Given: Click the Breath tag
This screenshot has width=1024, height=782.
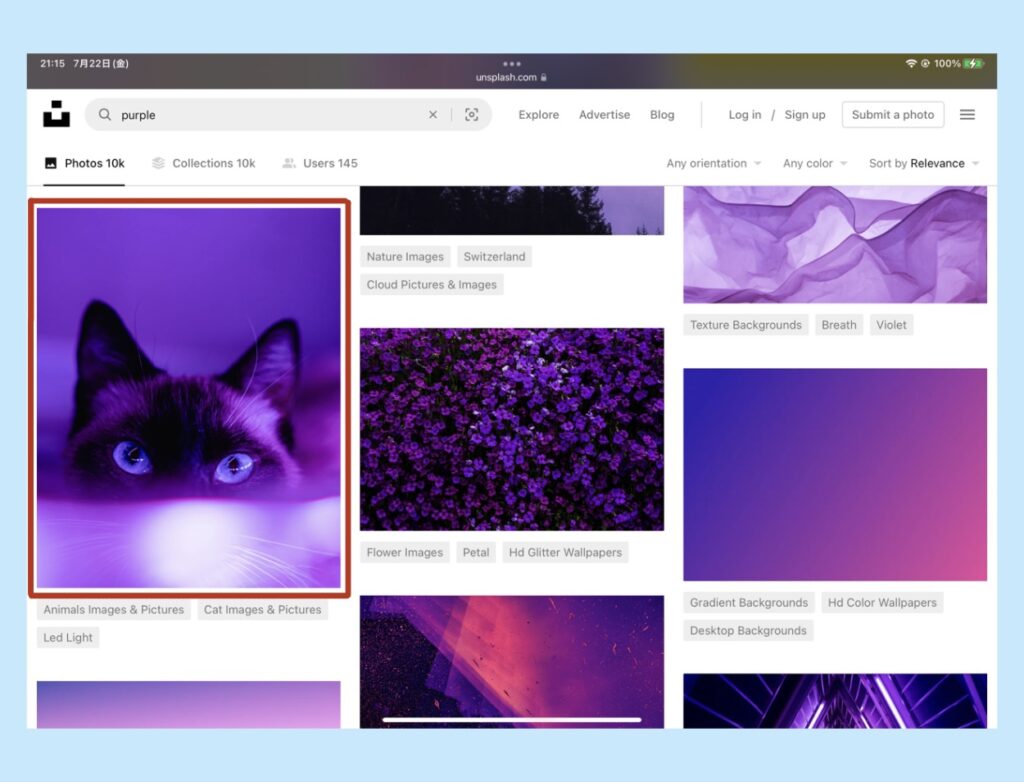Looking at the screenshot, I should point(839,325).
